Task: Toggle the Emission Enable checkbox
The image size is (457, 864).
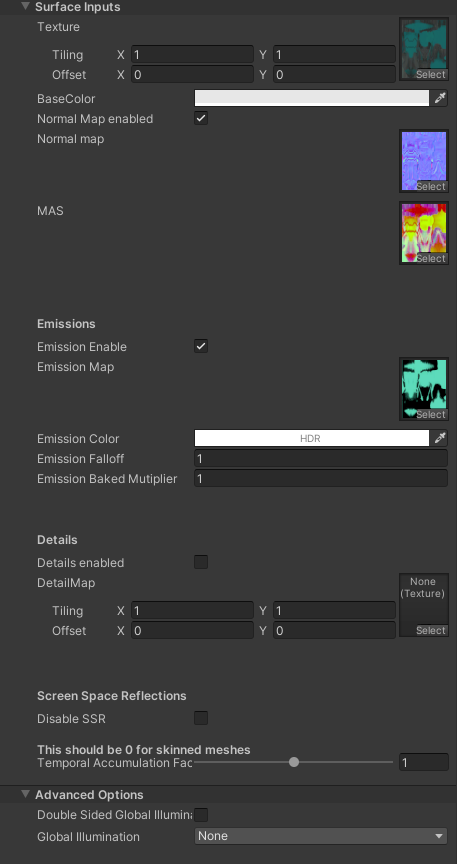Action: pos(201,347)
